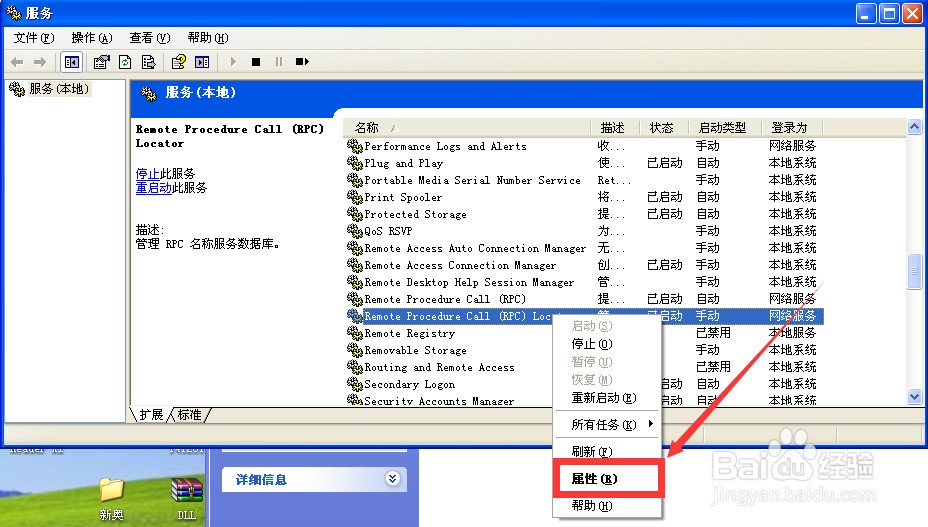This screenshot has width=928, height=527.
Task: Open the 帮助(H) menu in menu bar
Action: tap(208, 38)
